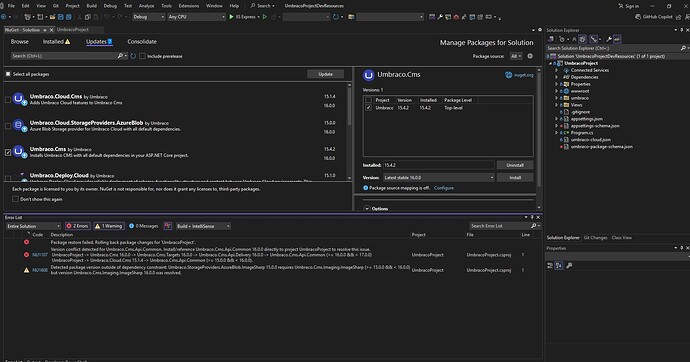Click the Open File folder icon in the toolbar
The width and height of the screenshot is (690, 362).
(52, 17)
